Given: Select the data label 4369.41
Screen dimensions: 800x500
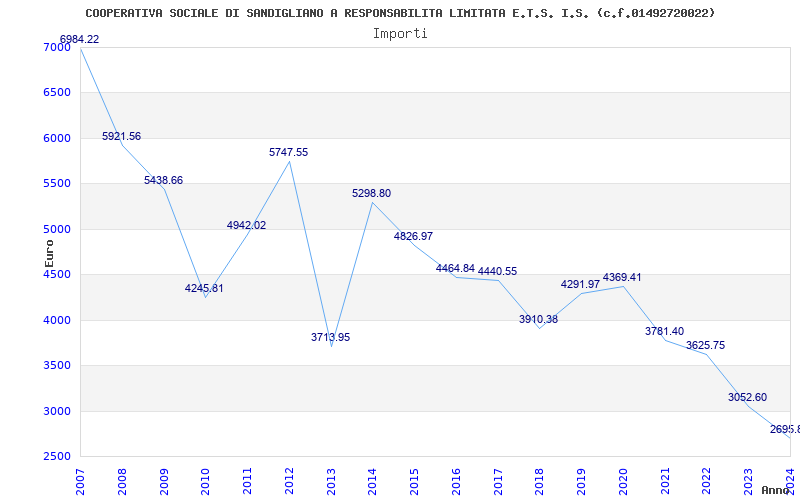Looking at the screenshot, I should 622,278.
